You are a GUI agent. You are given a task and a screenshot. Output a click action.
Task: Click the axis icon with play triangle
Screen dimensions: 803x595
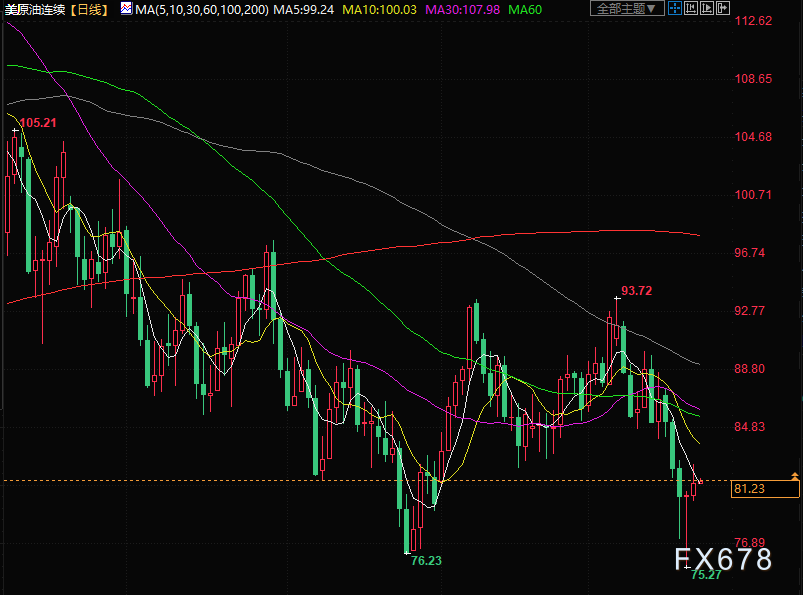pos(707,8)
